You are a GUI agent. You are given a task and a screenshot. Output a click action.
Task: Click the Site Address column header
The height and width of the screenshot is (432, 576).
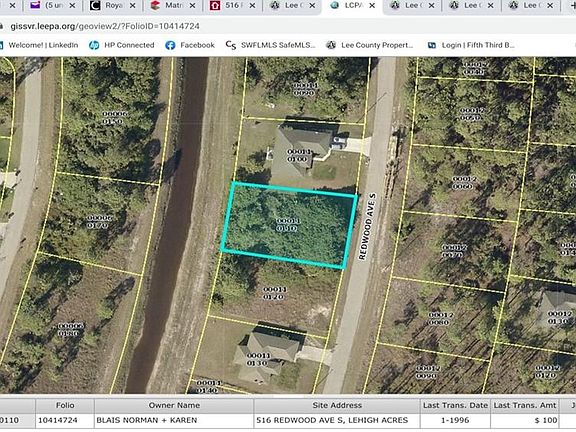point(337,406)
